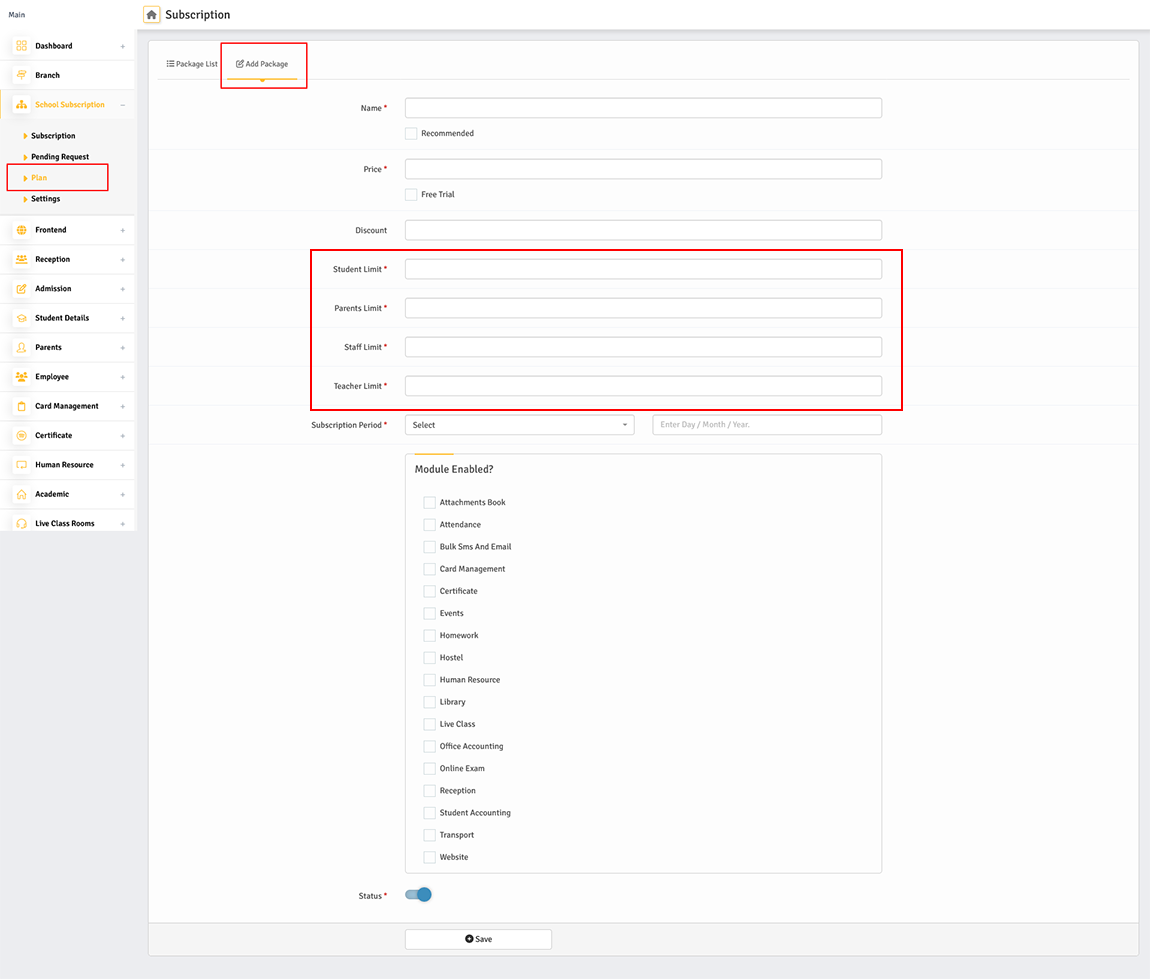Turn off the Status toggle
The height and width of the screenshot is (979, 1150).
pos(418,894)
